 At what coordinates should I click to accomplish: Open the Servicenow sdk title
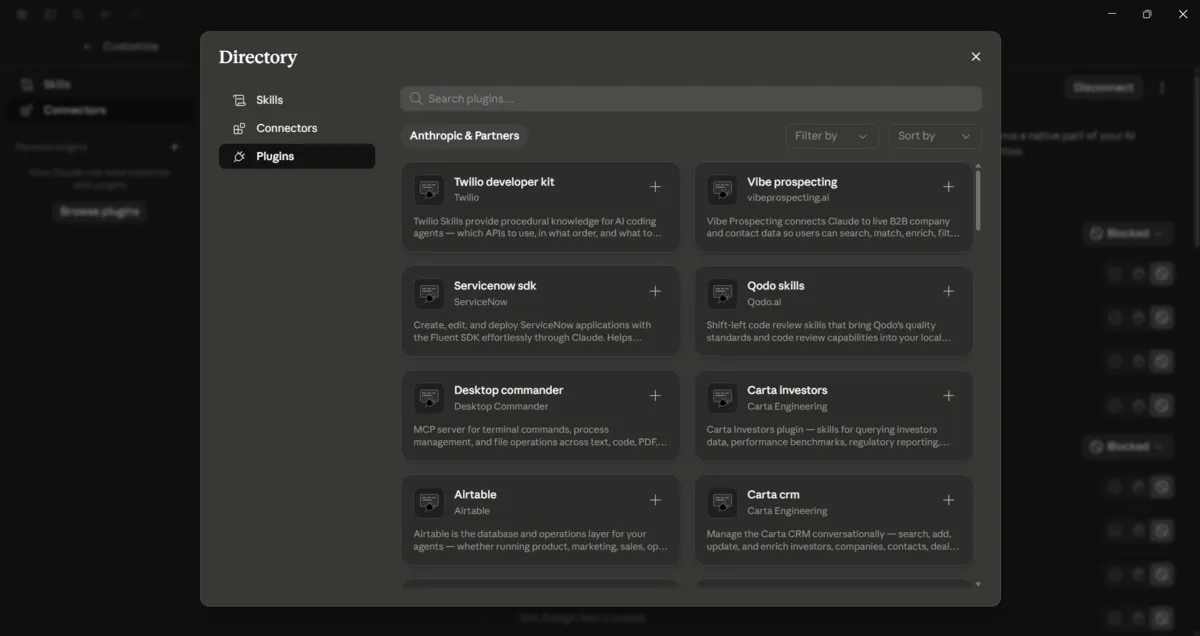495,286
